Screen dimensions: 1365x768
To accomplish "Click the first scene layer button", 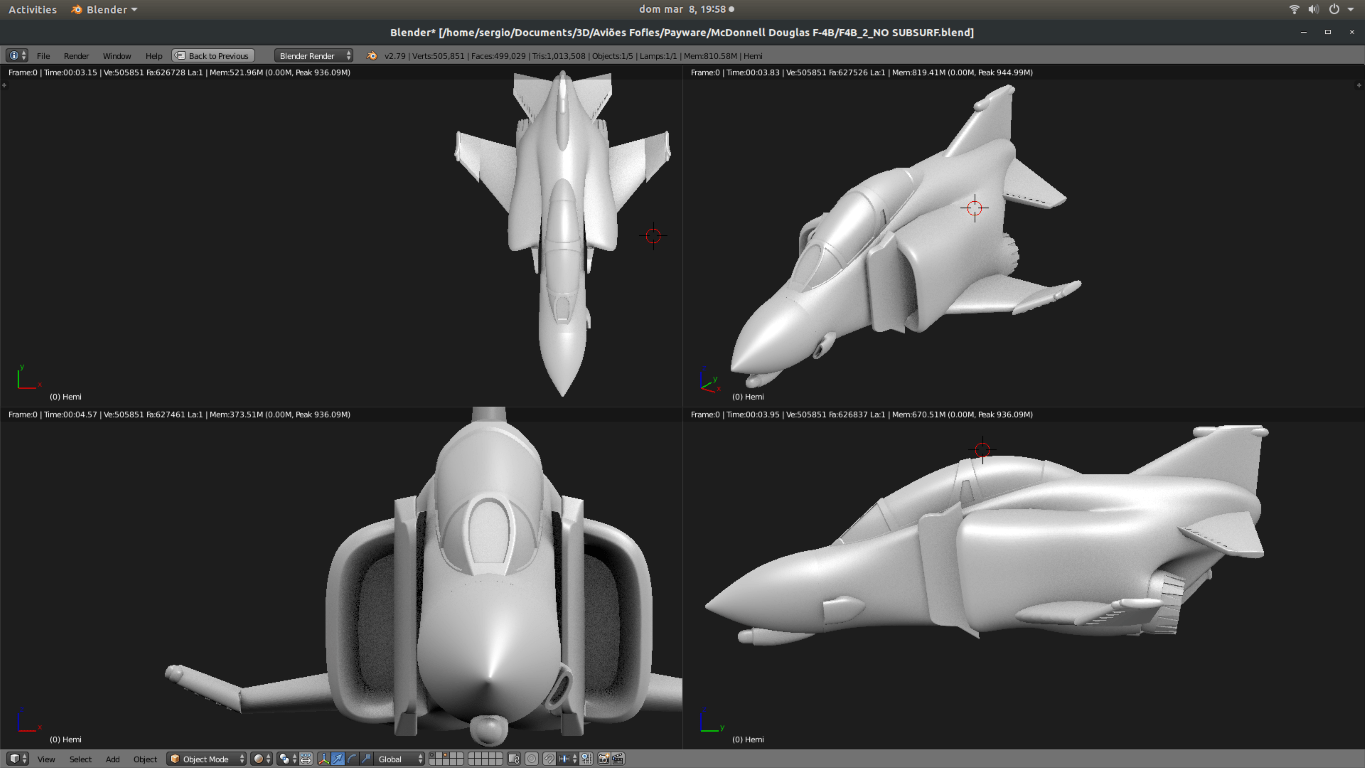I will [x=432, y=755].
